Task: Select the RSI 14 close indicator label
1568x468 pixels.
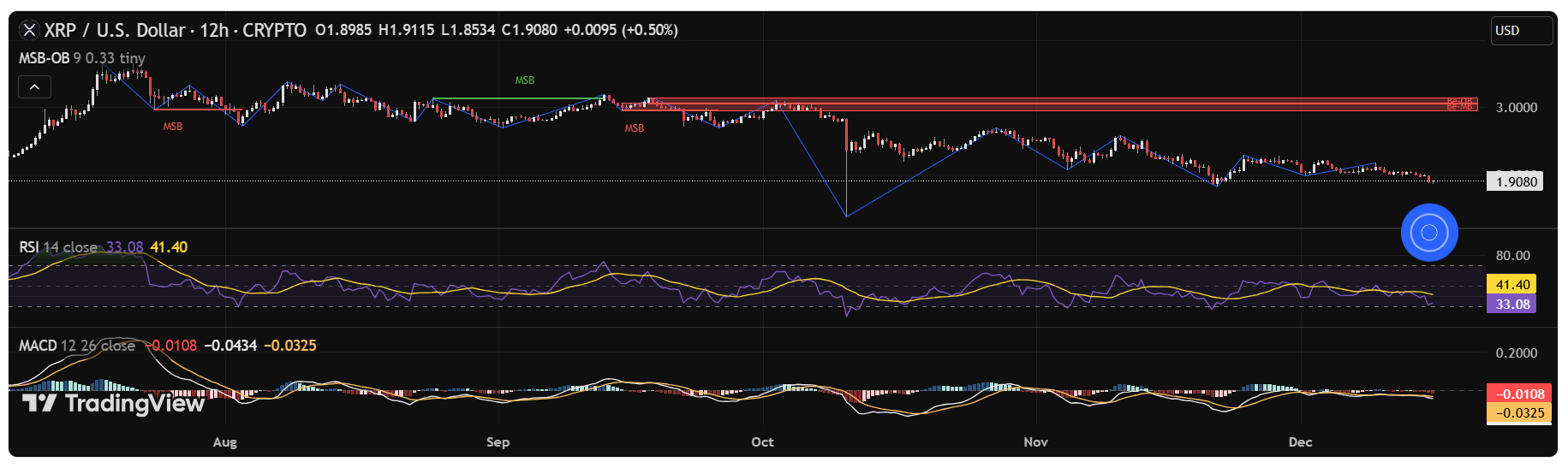Action: click(x=58, y=247)
